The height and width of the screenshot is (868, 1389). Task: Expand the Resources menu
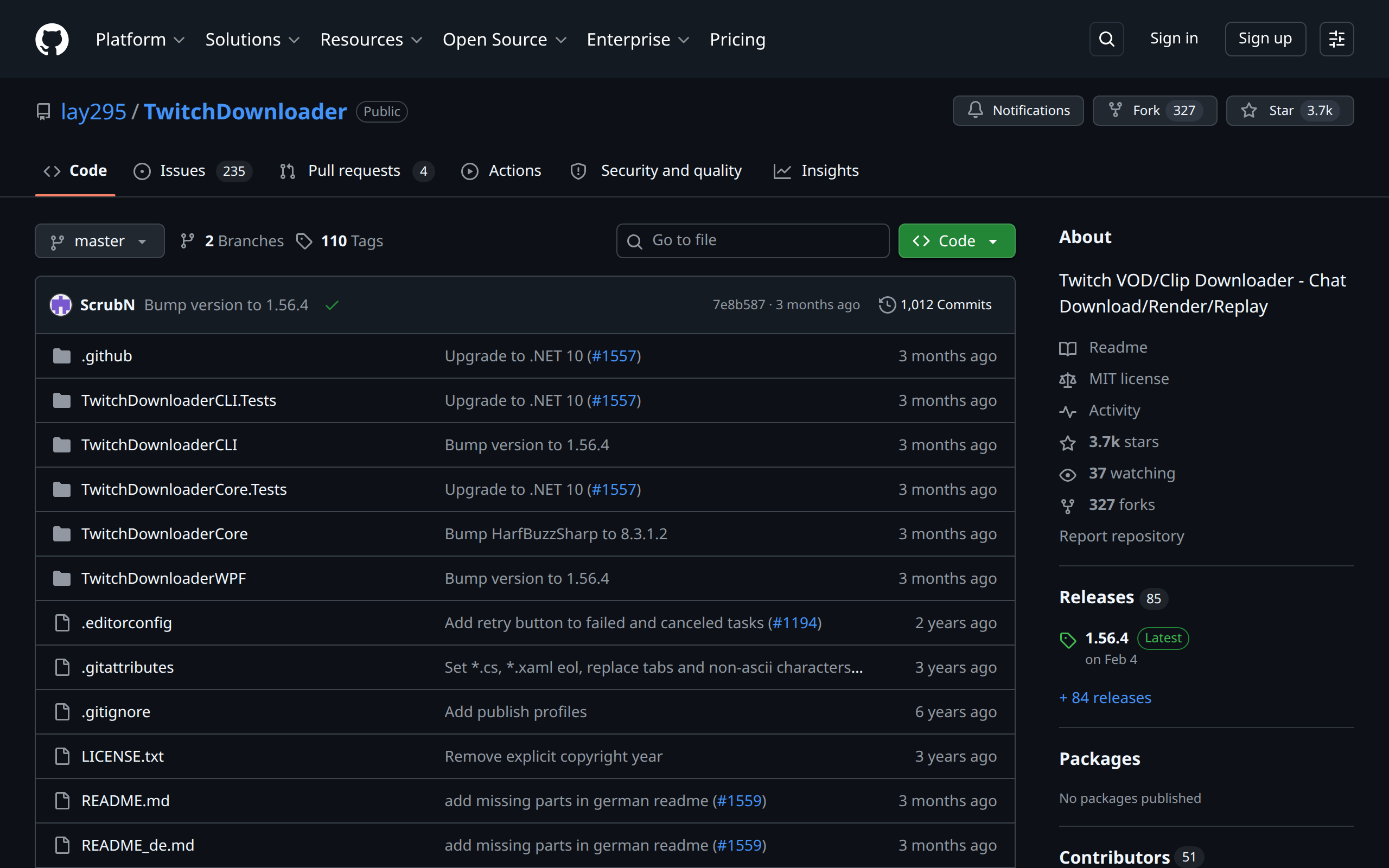pos(371,39)
